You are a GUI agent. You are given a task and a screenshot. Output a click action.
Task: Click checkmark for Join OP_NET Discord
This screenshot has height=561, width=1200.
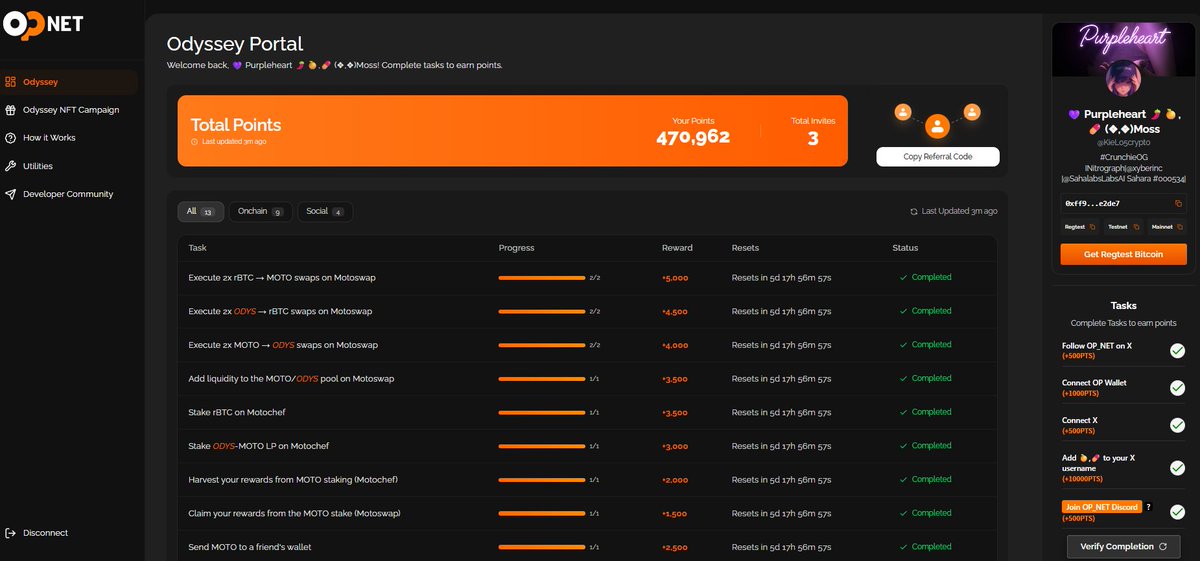[1177, 513]
